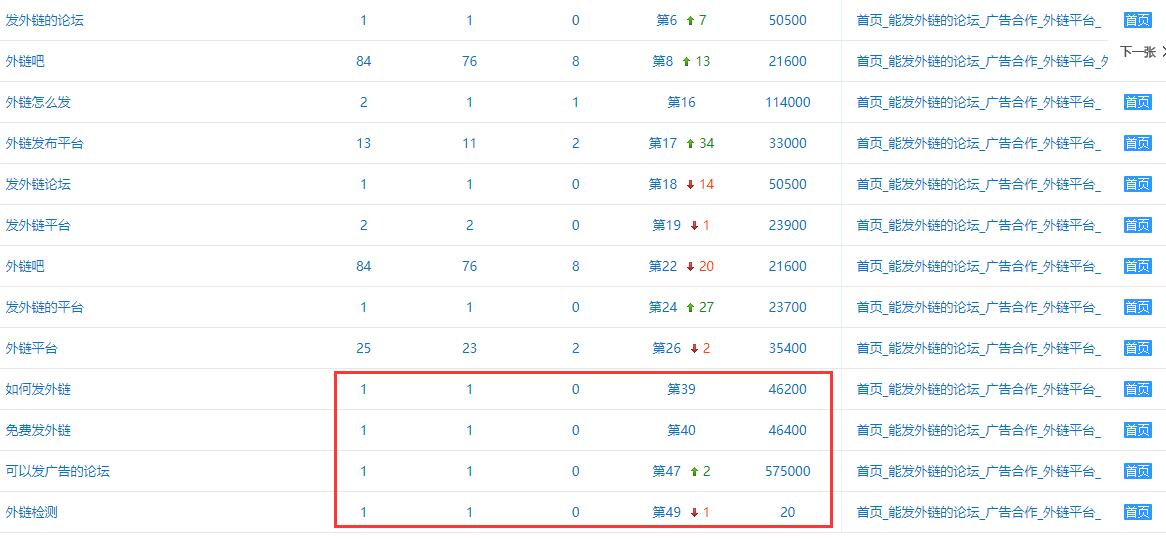Click 首页 badge in 外链检测 row
Viewport: 1166px width, 540px height.
tap(1137, 512)
